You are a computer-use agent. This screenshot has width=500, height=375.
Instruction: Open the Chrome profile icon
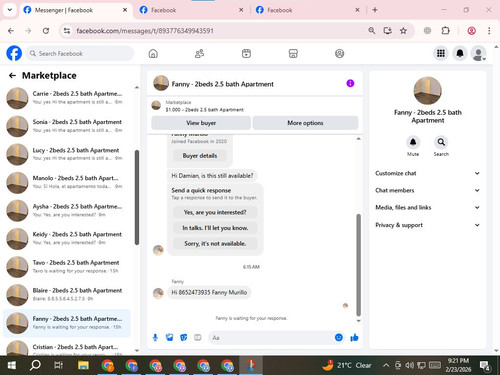(471, 31)
